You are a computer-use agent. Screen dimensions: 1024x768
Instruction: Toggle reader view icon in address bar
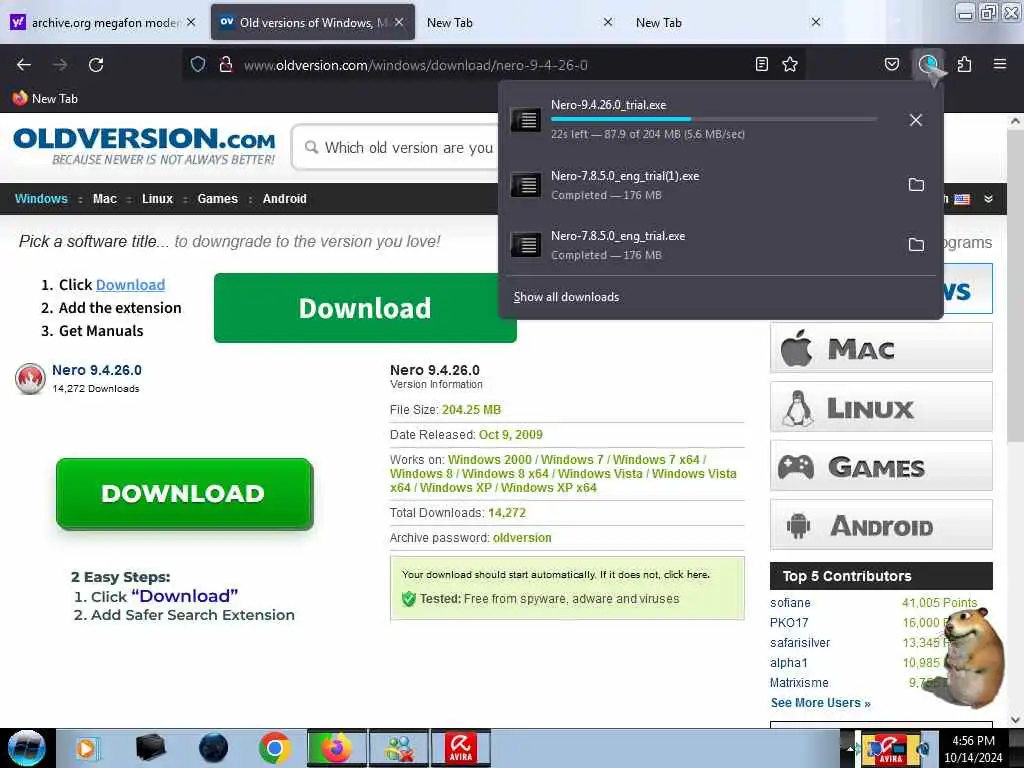761,64
